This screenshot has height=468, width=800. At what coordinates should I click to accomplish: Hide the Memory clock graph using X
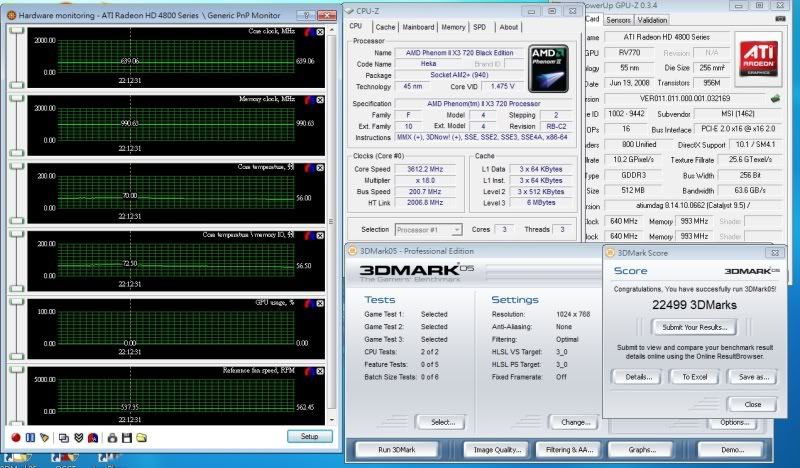[319, 100]
